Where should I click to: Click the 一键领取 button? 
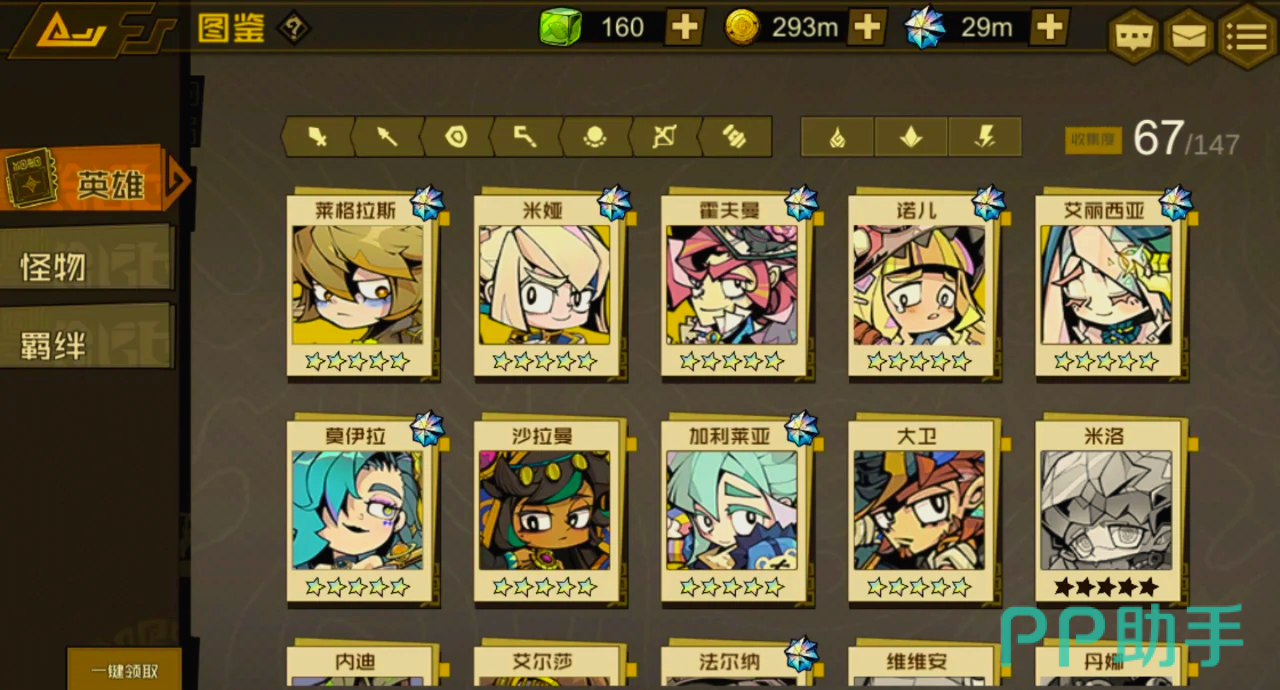click(124, 669)
